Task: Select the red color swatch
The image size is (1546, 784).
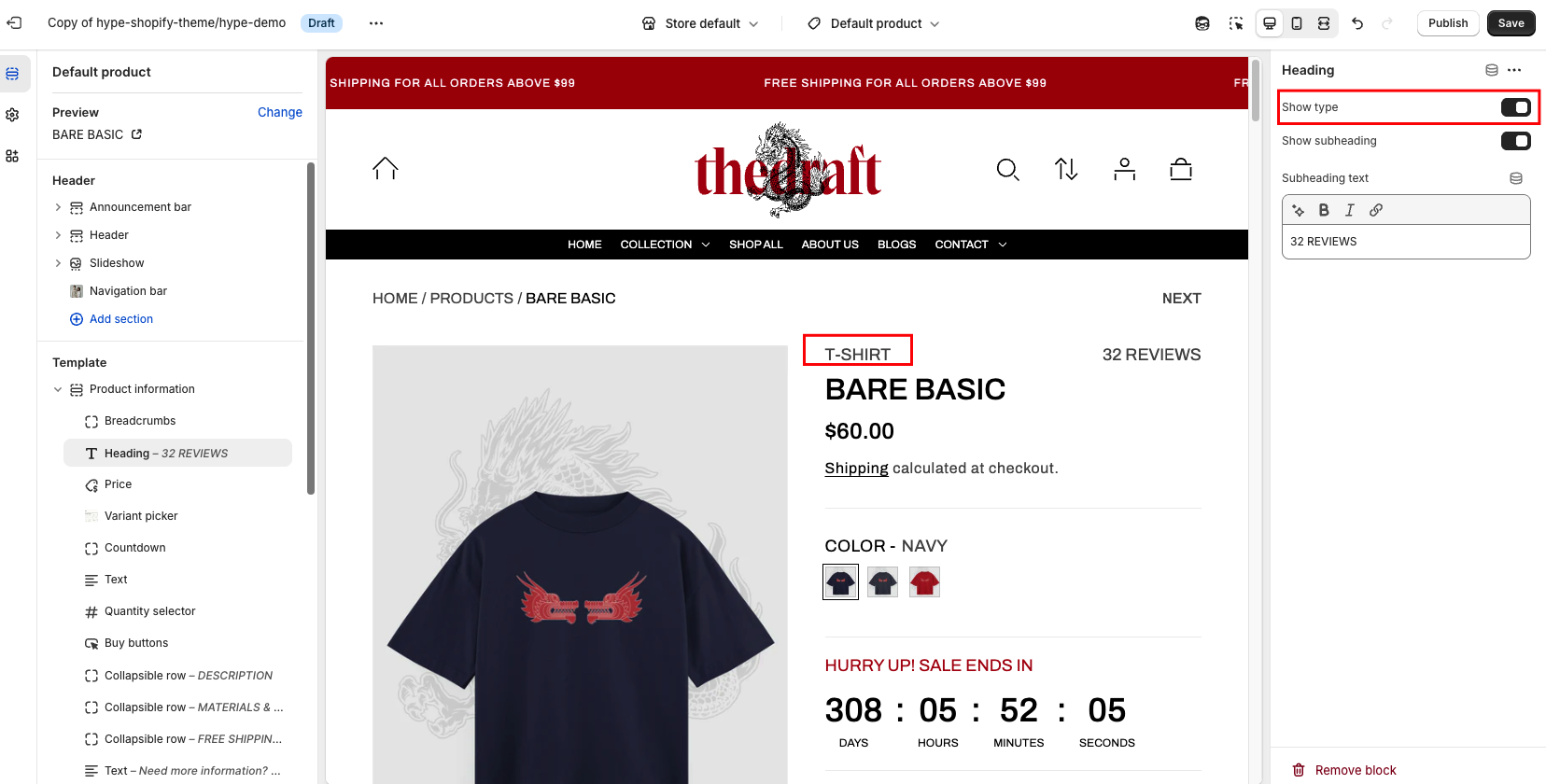Action: 924,581
